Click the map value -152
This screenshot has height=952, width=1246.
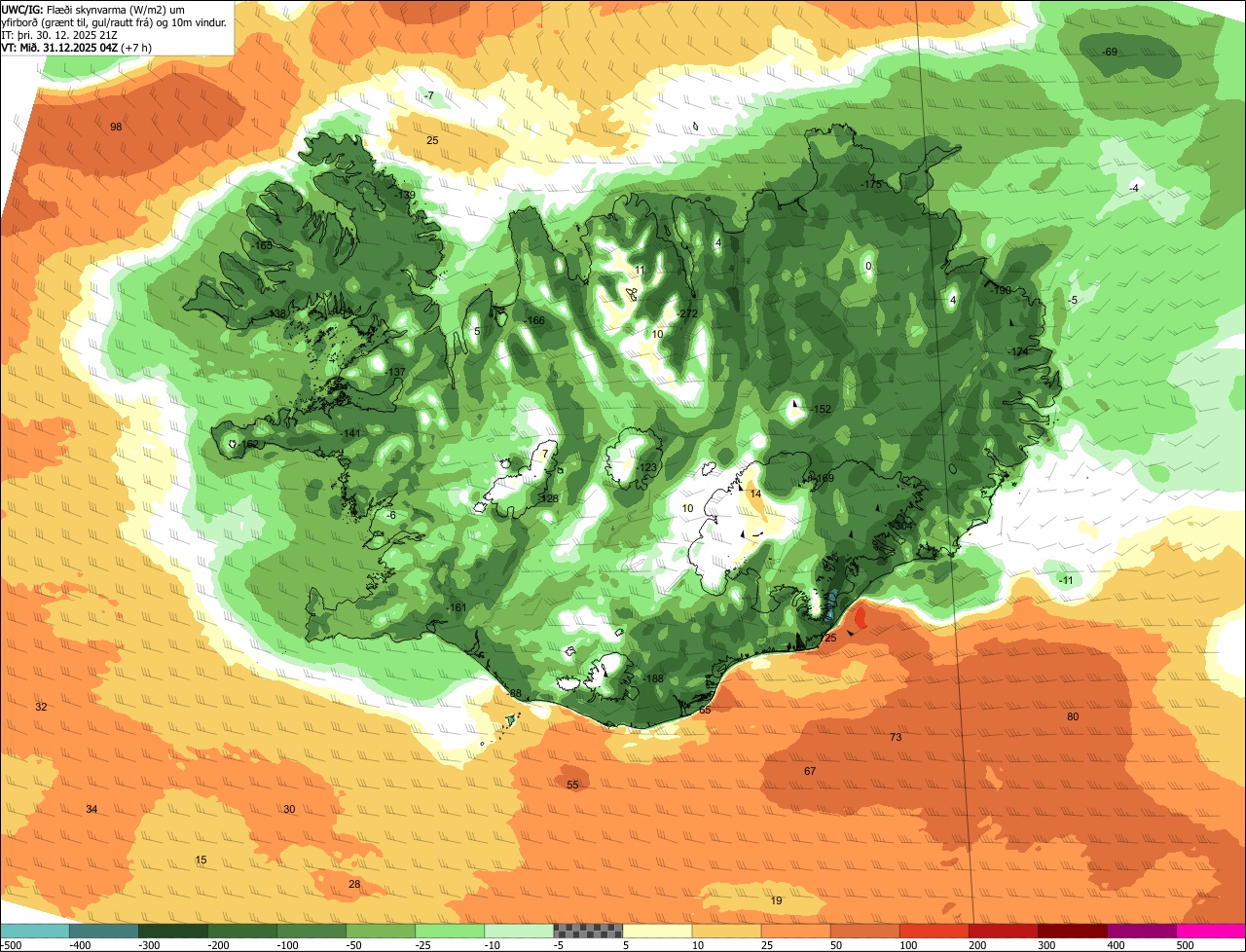point(822,410)
